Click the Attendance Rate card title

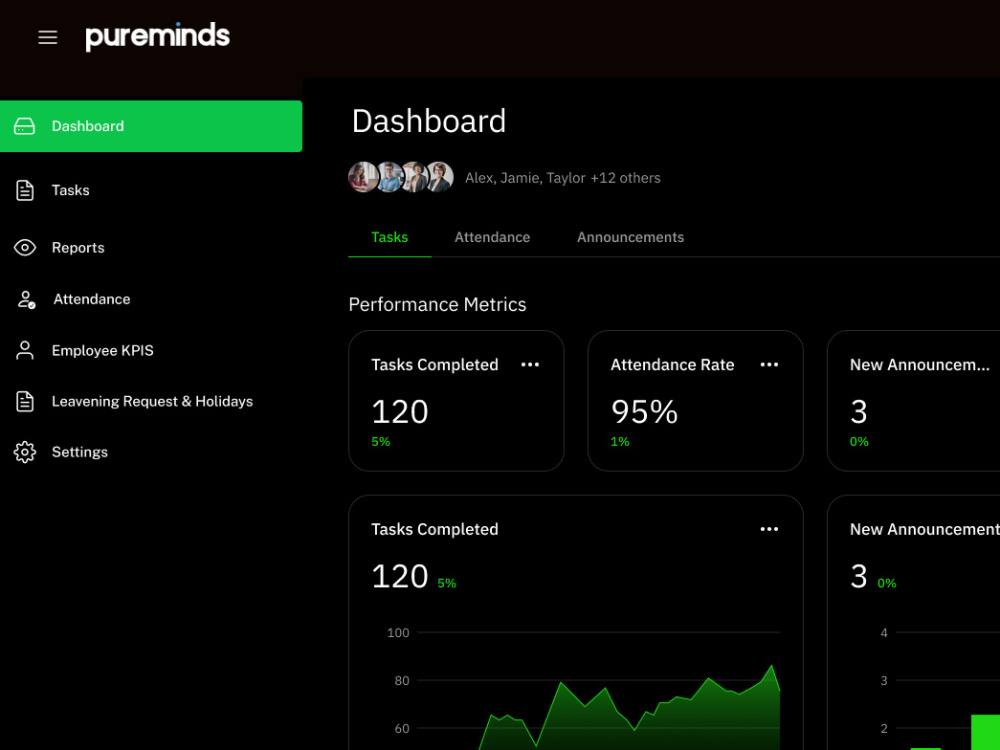[x=672, y=365]
